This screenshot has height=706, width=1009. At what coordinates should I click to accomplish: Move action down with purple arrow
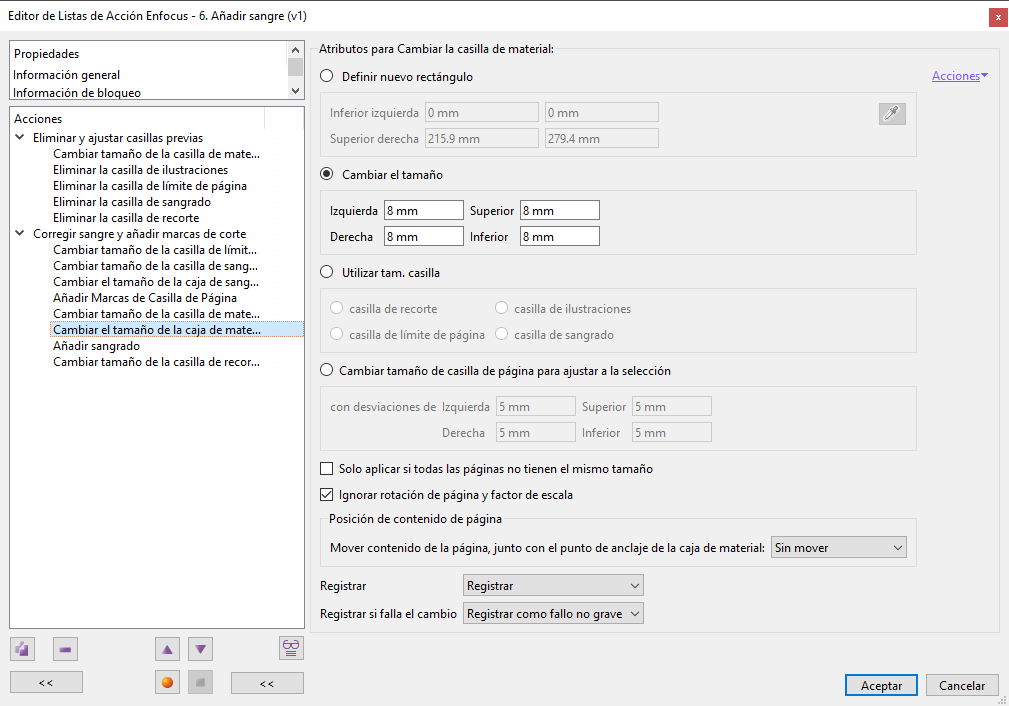point(200,649)
